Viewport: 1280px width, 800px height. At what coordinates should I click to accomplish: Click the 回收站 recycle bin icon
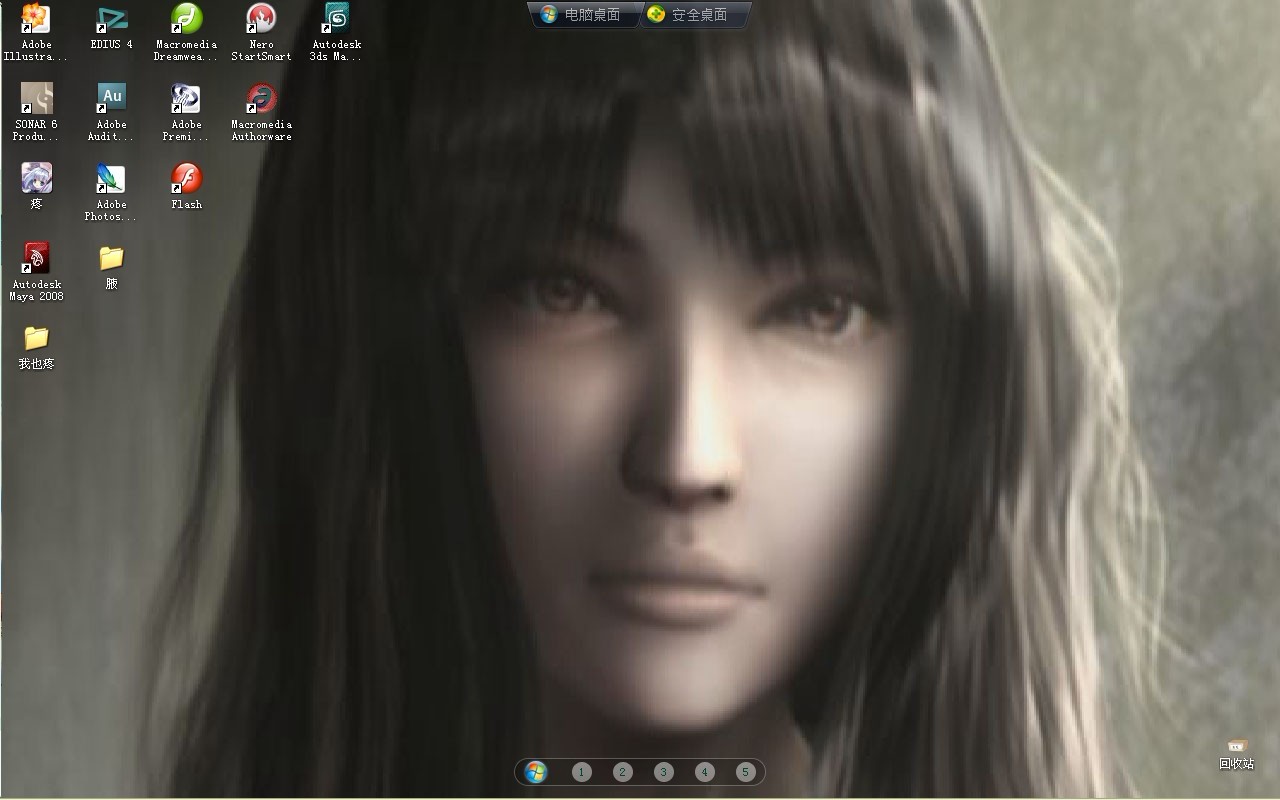click(1236, 750)
